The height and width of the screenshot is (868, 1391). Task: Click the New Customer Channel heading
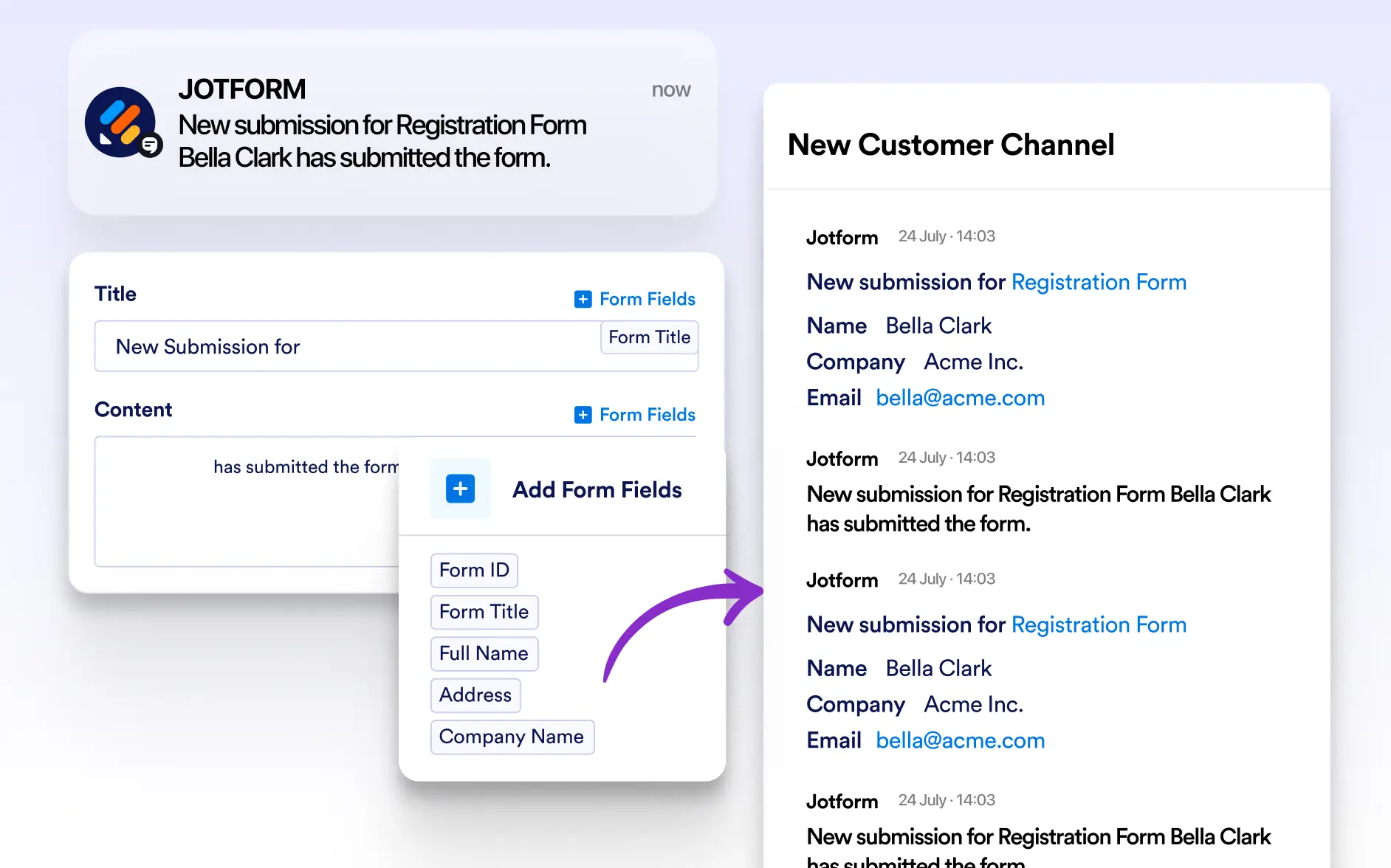pos(951,145)
